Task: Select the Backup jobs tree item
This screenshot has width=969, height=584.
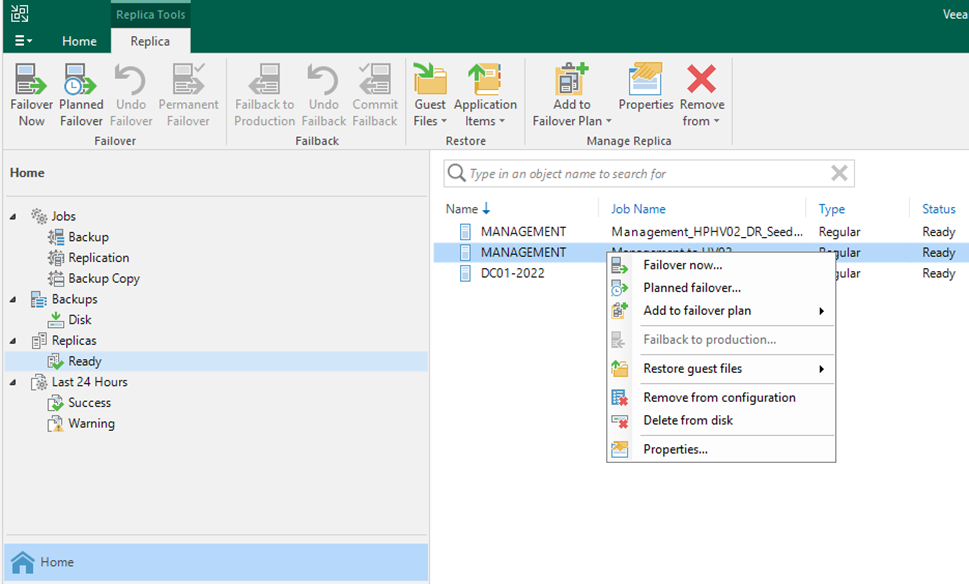Action: pos(88,237)
